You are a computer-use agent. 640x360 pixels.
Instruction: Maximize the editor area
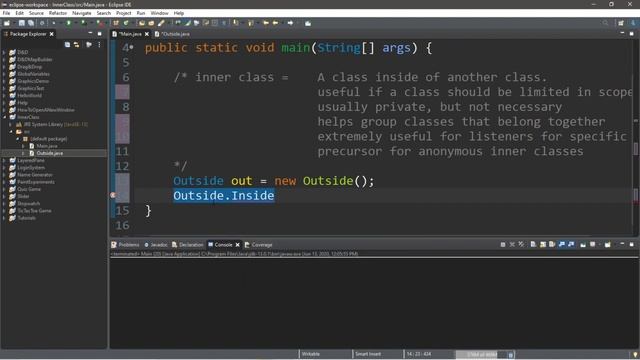(631, 33)
